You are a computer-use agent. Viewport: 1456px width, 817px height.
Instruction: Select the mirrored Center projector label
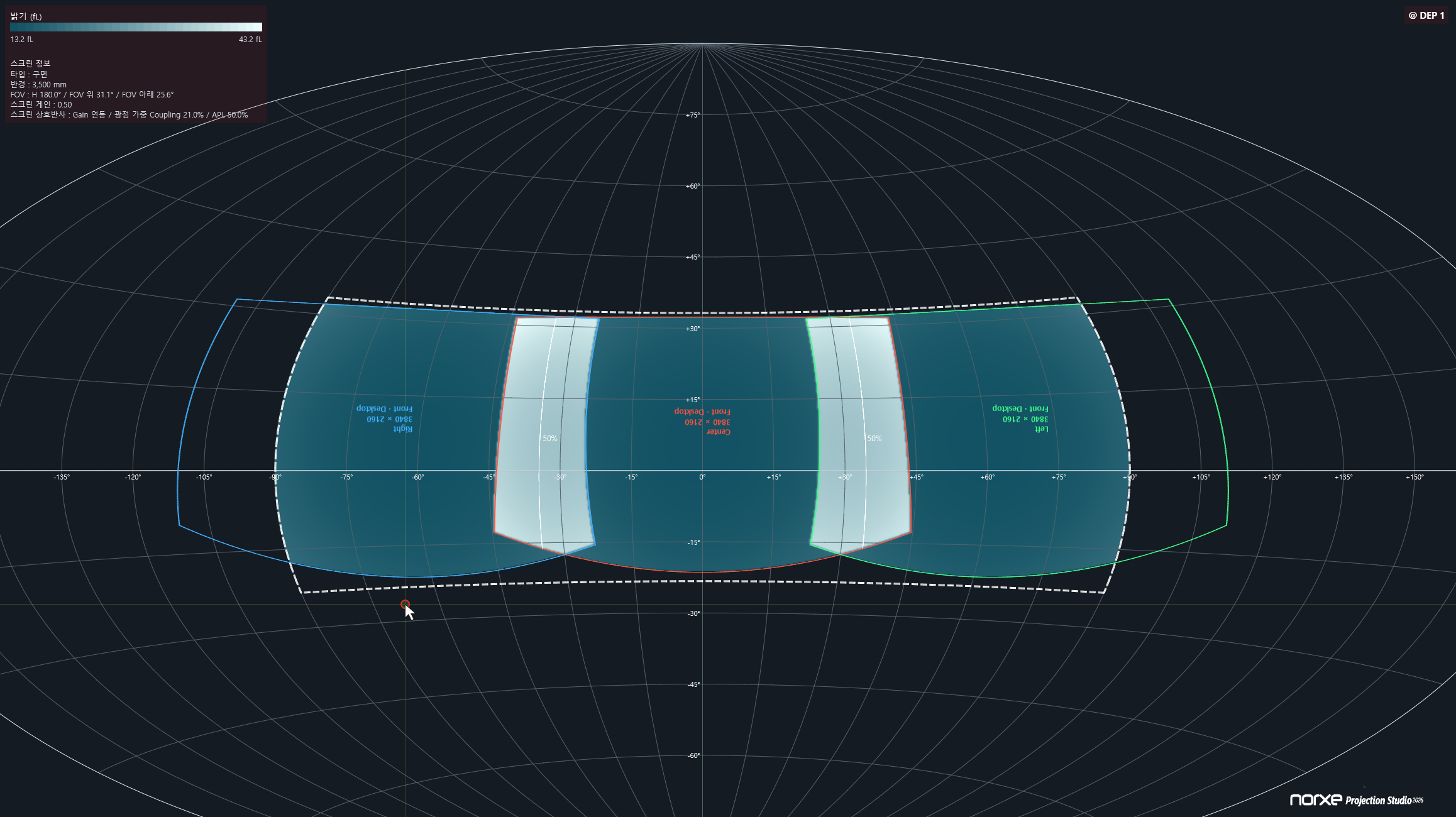[x=703, y=422]
